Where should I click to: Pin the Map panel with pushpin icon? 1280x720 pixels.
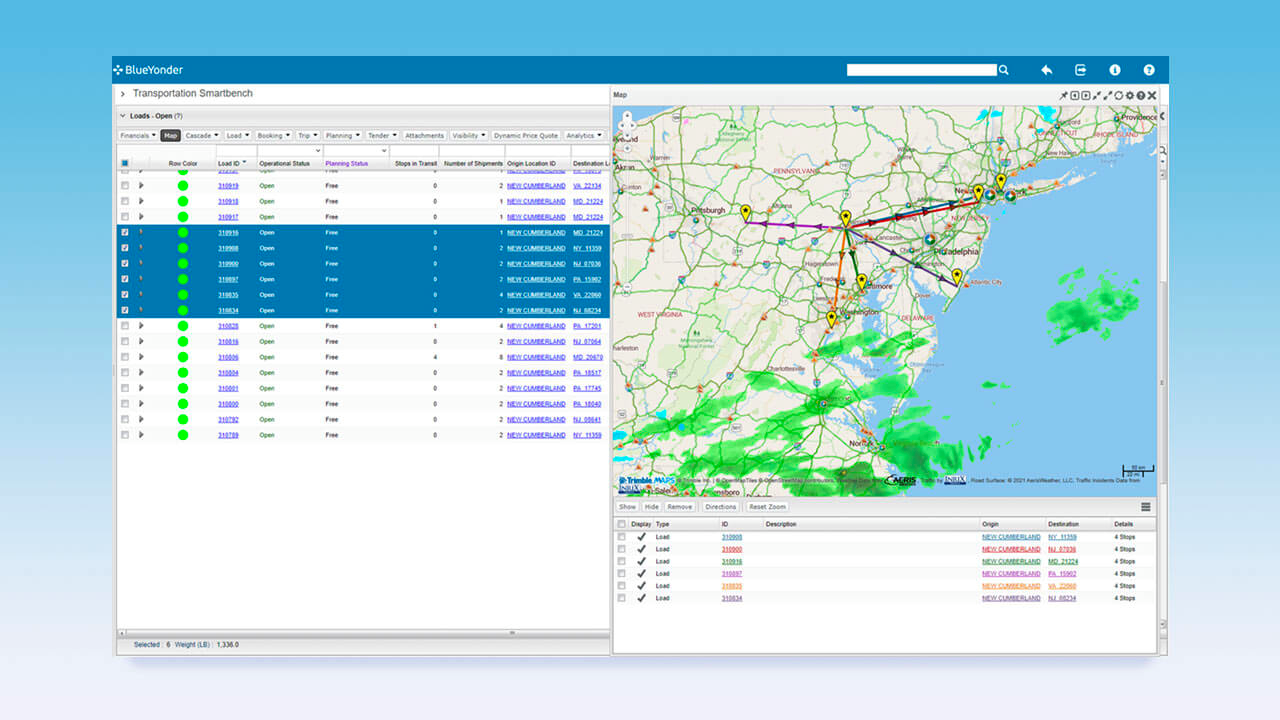[x=1064, y=95]
